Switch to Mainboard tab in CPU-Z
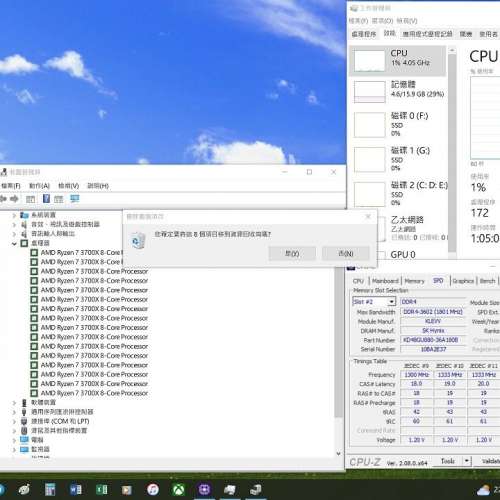500x500 pixels. (x=385, y=281)
